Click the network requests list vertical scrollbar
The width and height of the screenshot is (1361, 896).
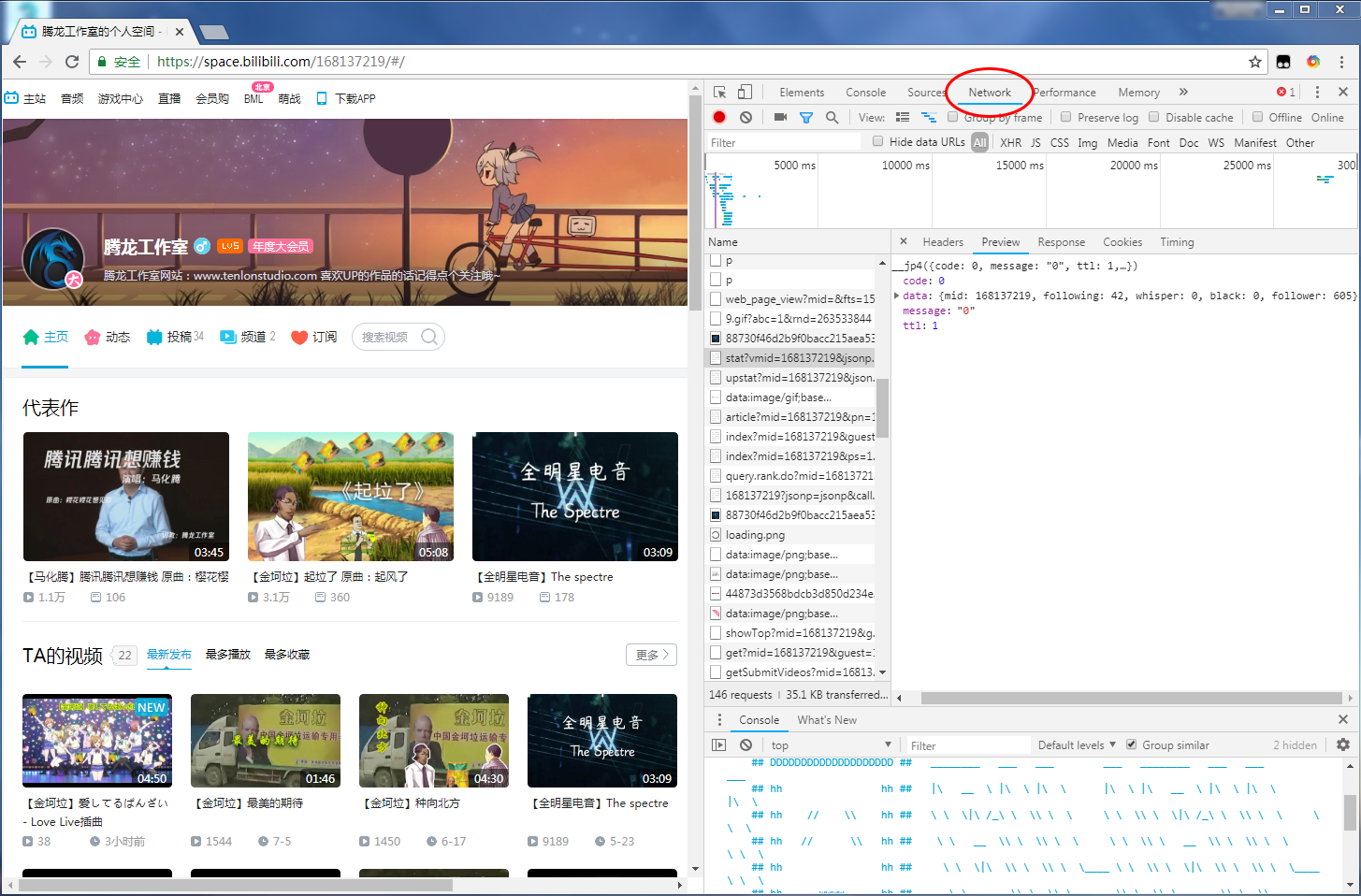(x=882, y=407)
